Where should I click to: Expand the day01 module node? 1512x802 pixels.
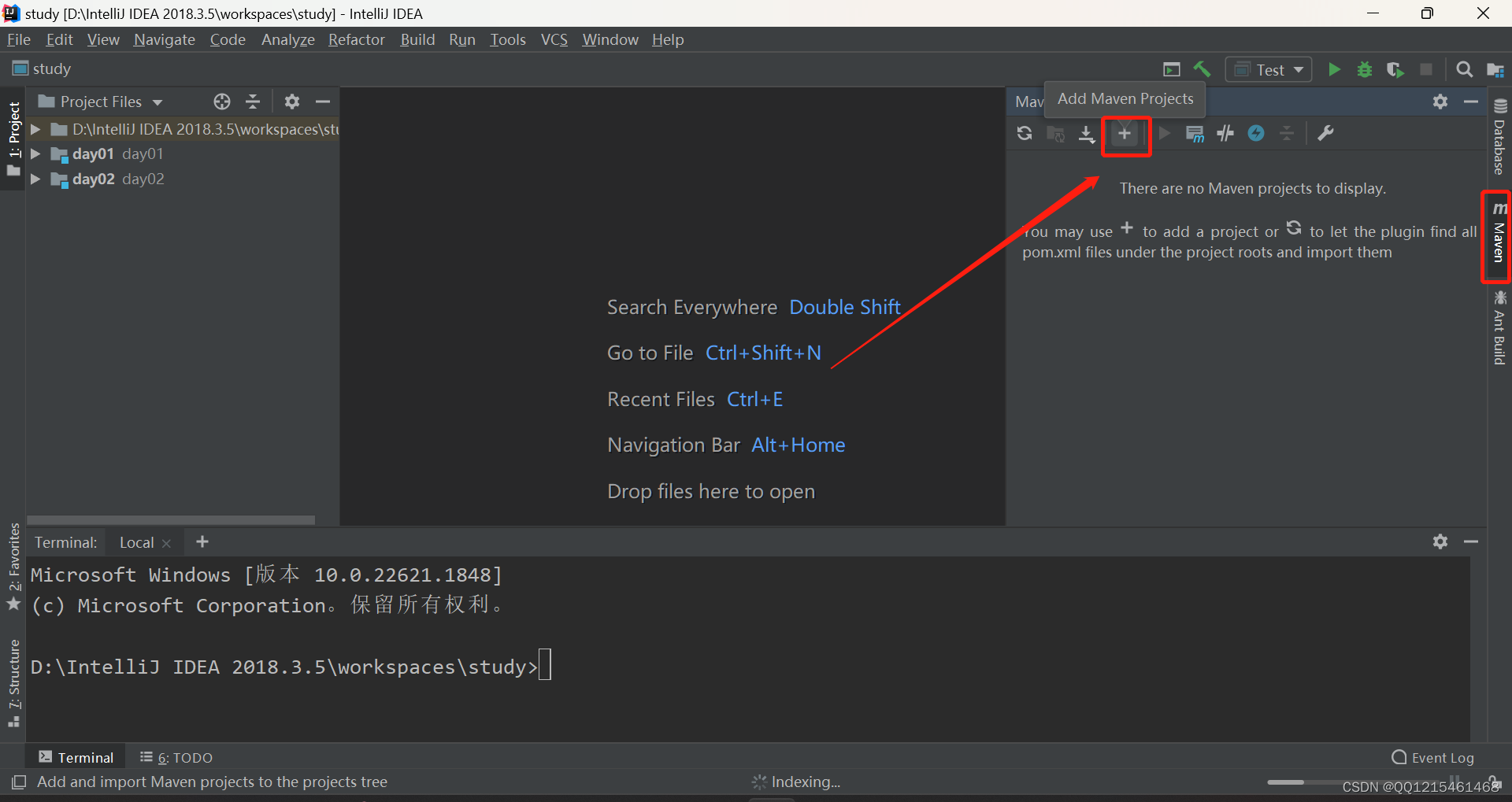click(35, 154)
